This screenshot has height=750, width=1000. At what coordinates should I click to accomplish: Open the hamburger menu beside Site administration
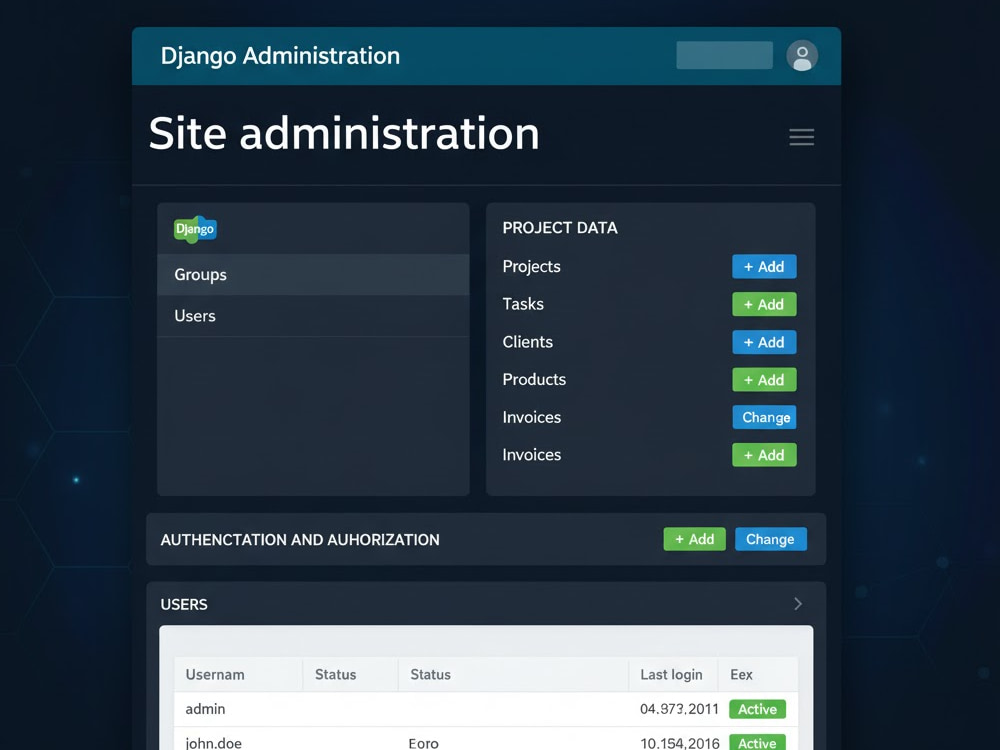[802, 136]
